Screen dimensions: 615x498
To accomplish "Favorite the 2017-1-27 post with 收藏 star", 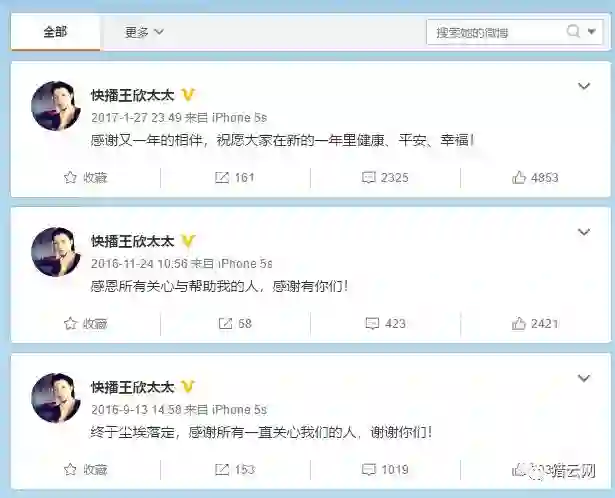I will pyautogui.click(x=86, y=178).
